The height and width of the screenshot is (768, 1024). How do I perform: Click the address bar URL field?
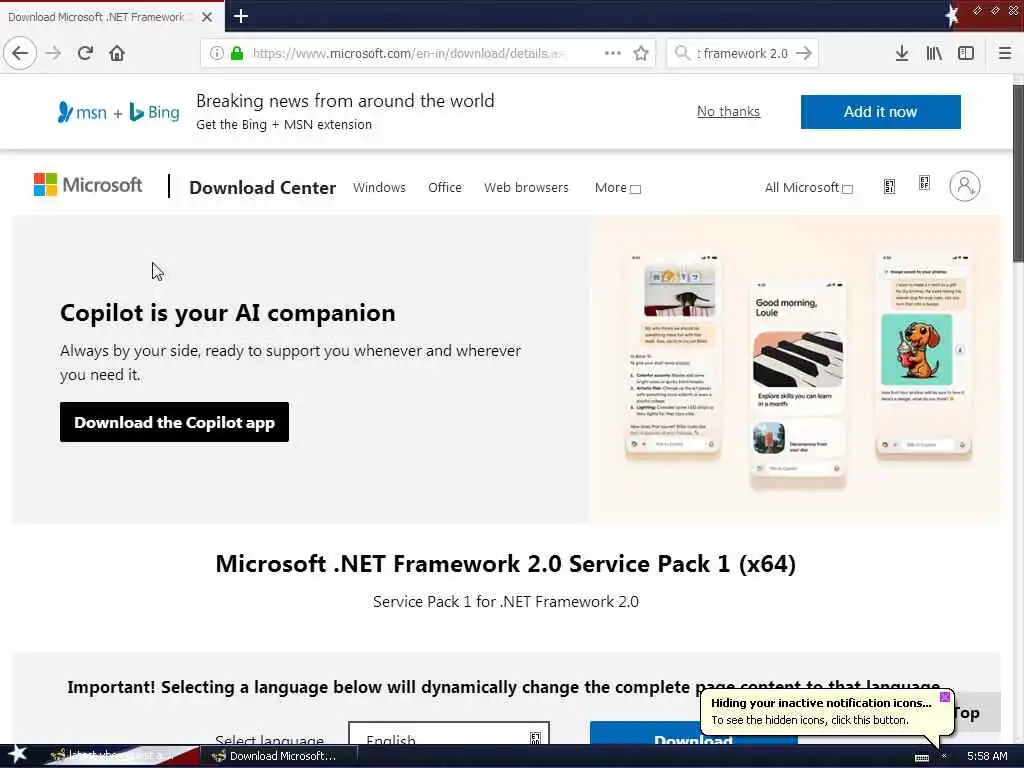pos(409,53)
